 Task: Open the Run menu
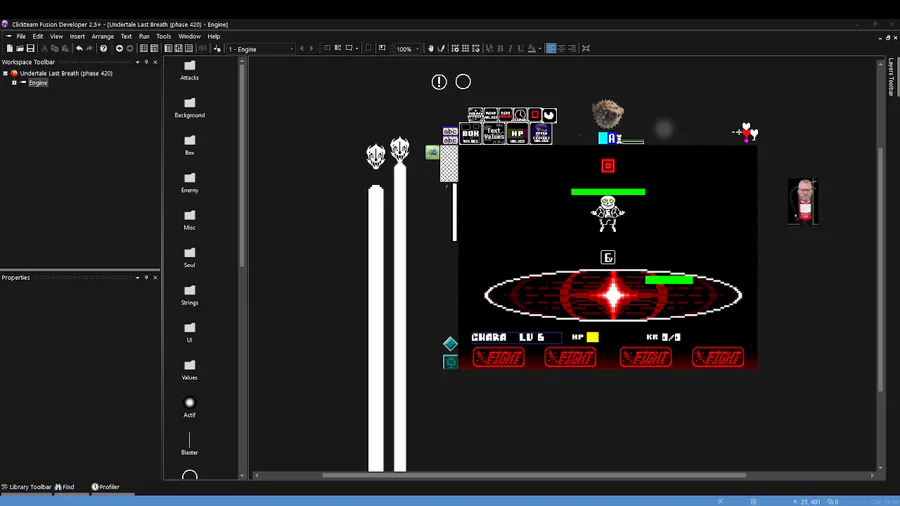144,36
